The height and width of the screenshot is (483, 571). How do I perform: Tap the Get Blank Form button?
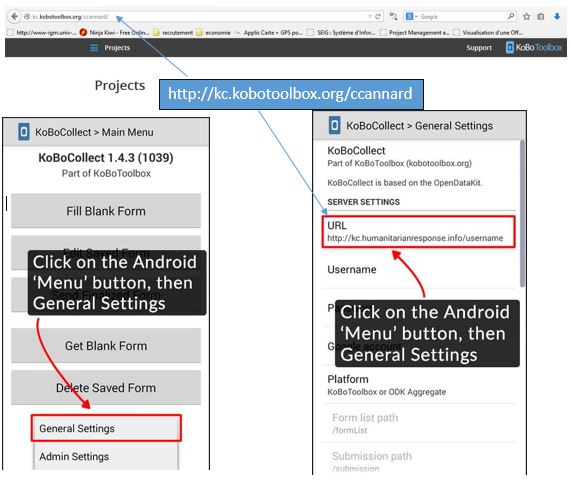(x=106, y=346)
